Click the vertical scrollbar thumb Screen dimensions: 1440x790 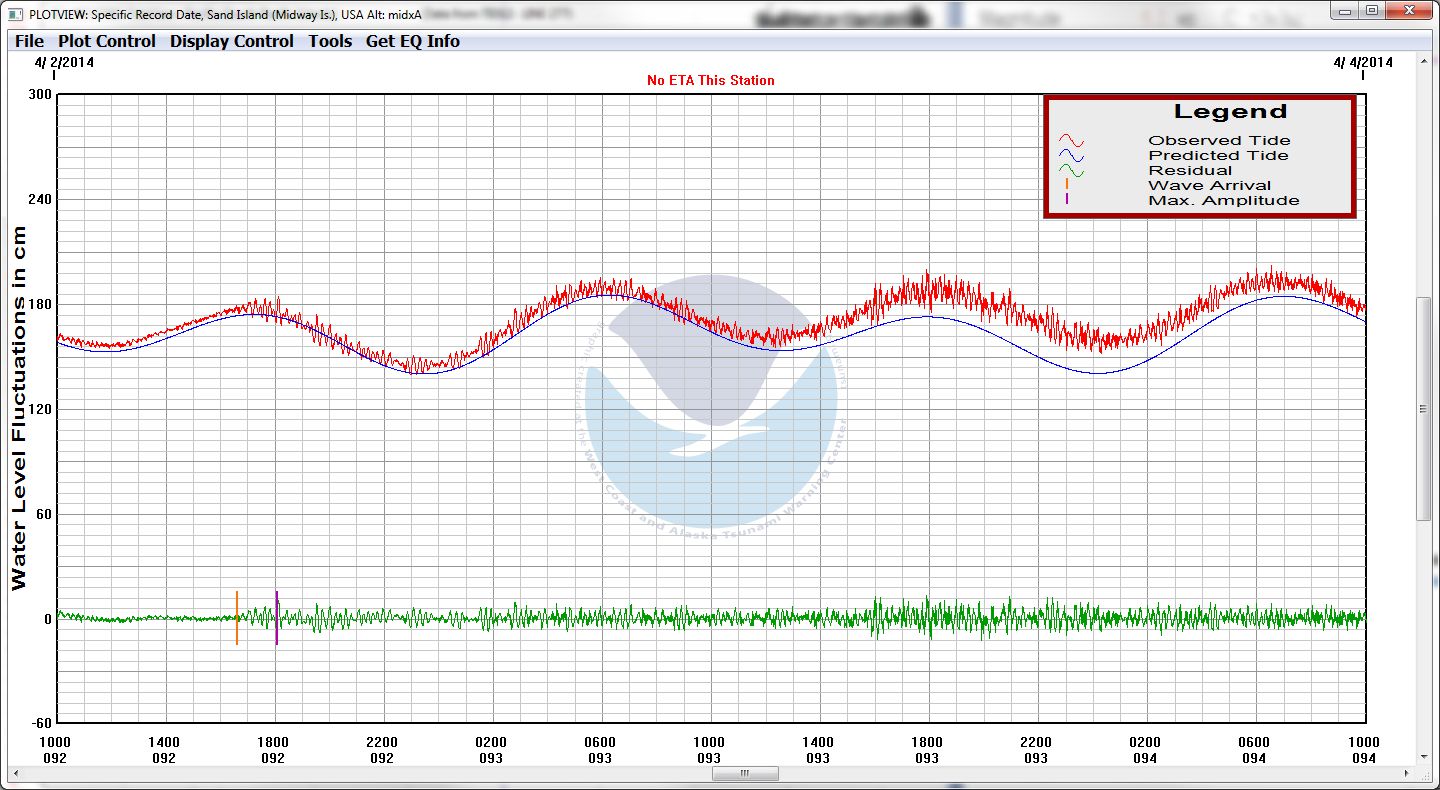(1424, 408)
